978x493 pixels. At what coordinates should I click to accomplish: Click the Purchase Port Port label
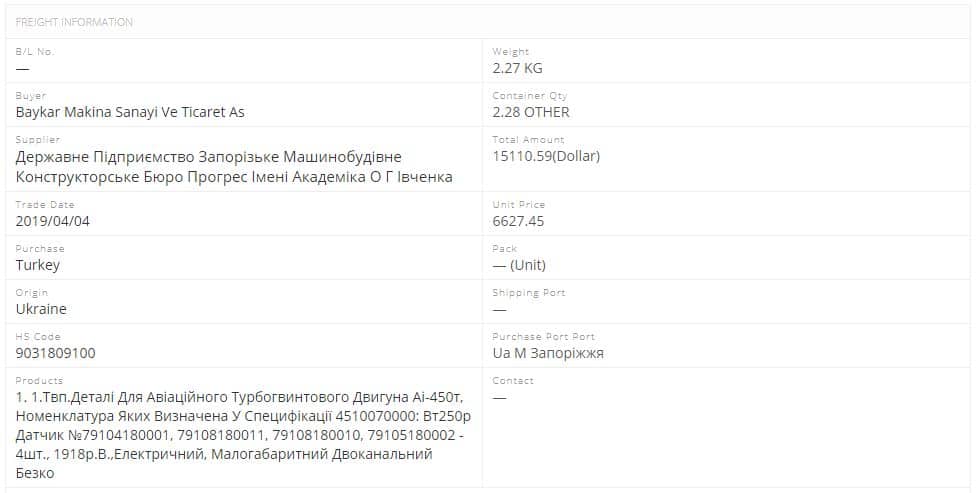(x=543, y=337)
